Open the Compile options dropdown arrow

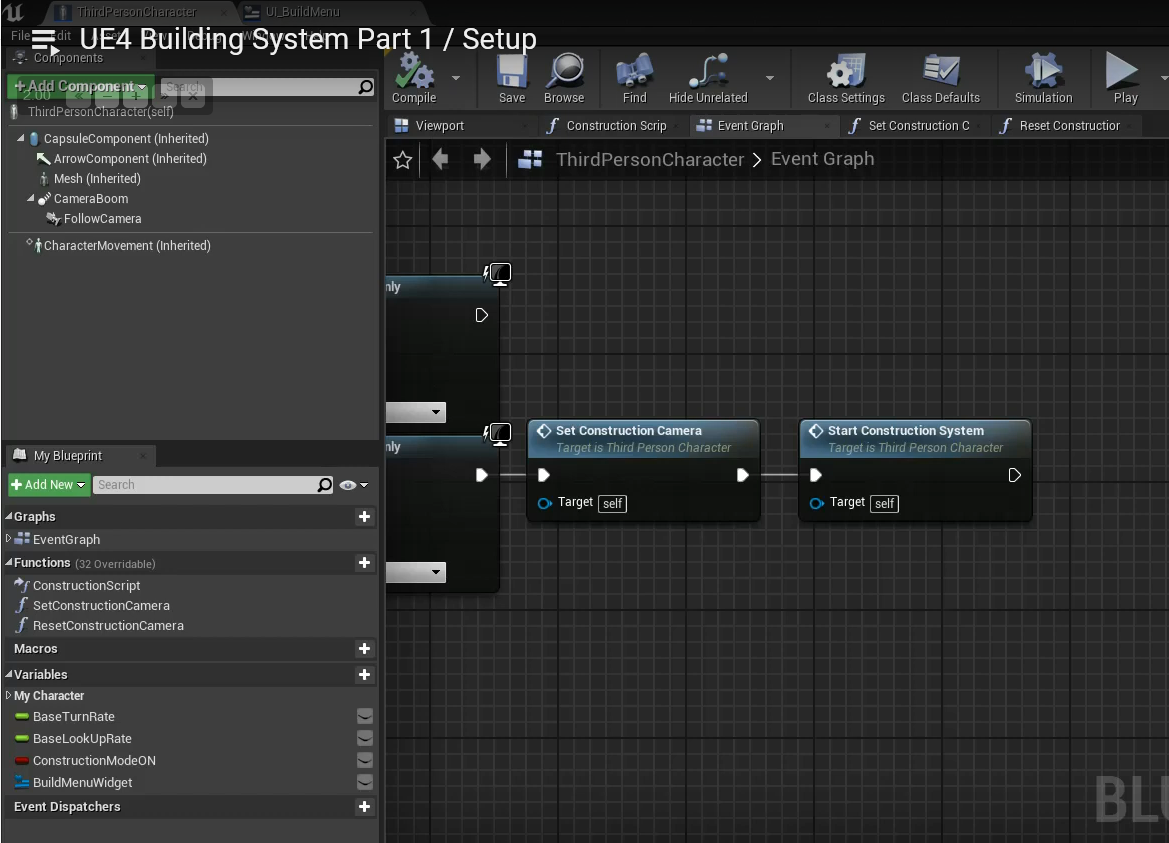coord(456,78)
